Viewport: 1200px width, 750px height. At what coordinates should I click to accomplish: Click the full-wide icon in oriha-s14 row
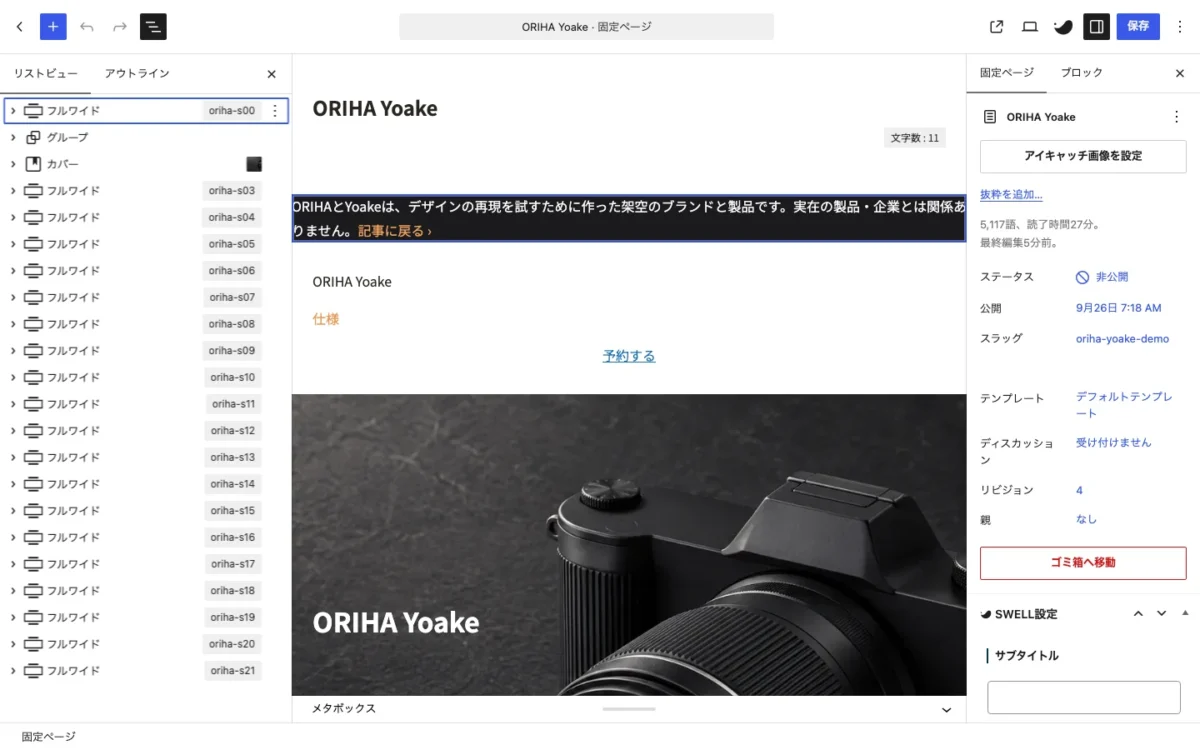click(x=33, y=484)
